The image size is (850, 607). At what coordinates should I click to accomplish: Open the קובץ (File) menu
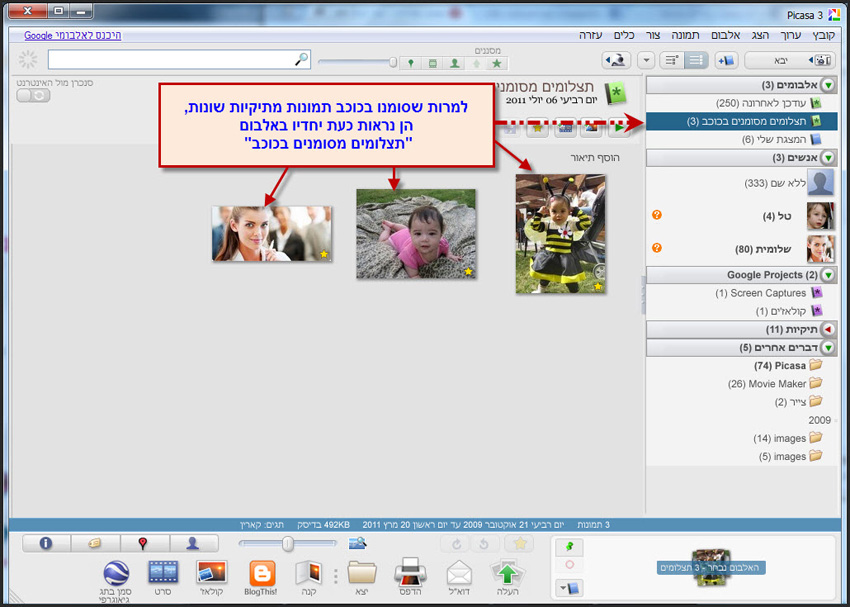click(x=823, y=36)
